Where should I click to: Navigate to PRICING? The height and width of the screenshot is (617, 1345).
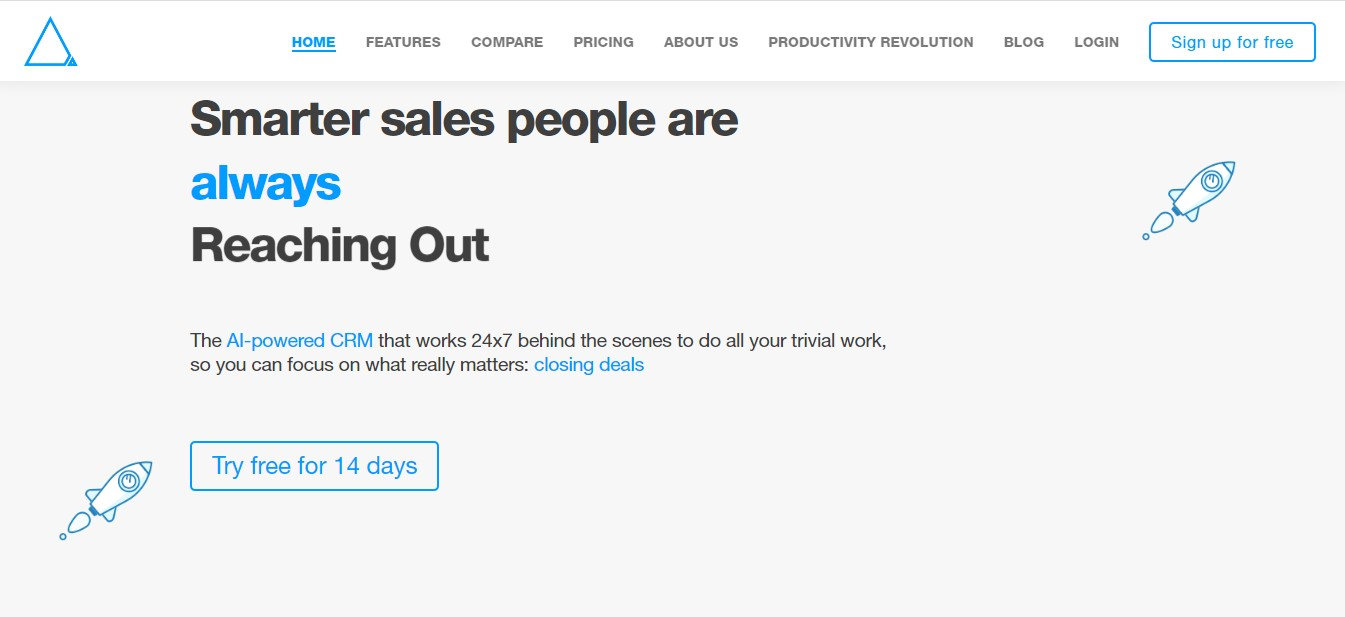point(604,42)
